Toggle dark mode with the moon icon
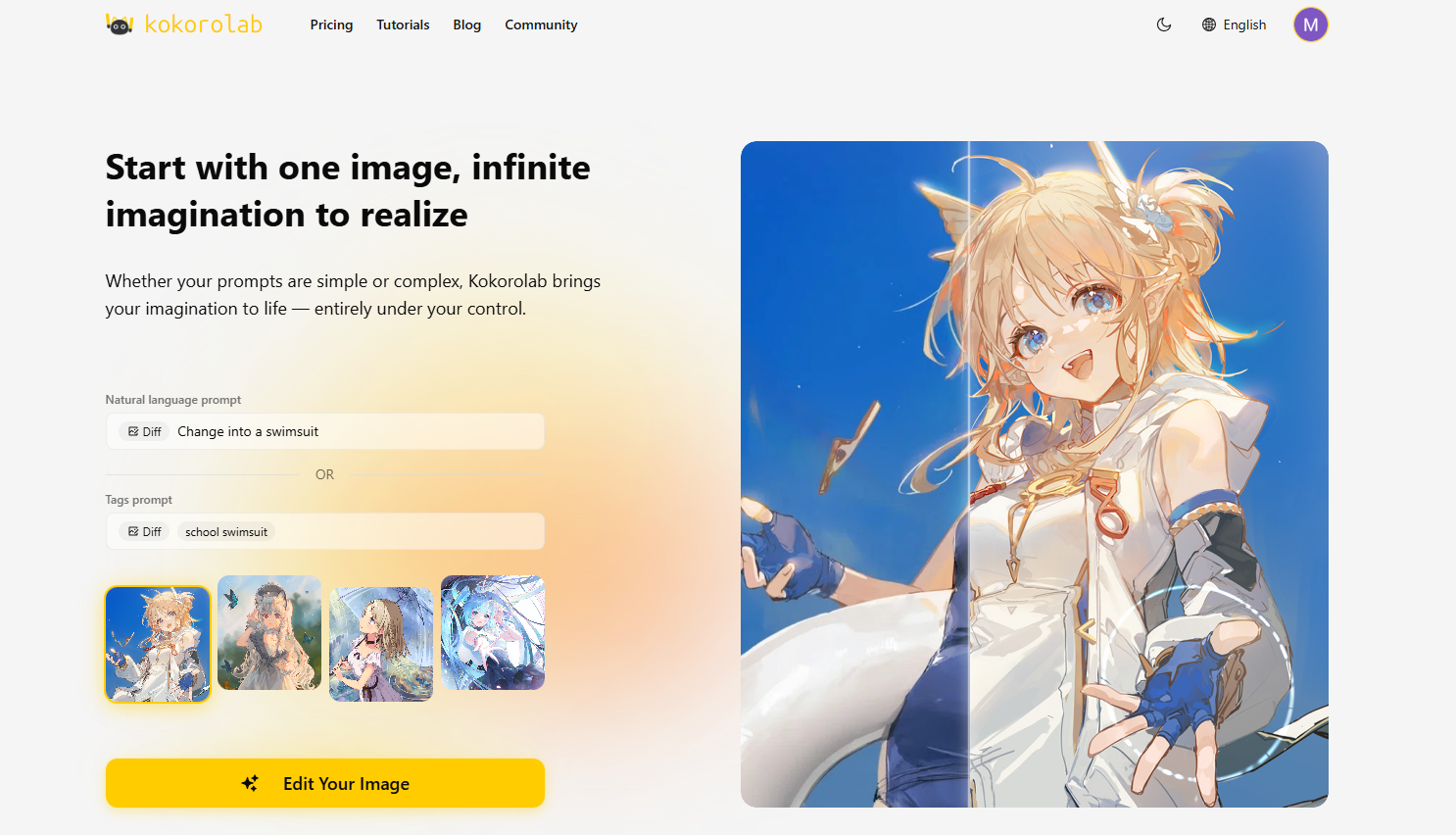Viewport: 1456px width, 835px height. (x=1164, y=25)
